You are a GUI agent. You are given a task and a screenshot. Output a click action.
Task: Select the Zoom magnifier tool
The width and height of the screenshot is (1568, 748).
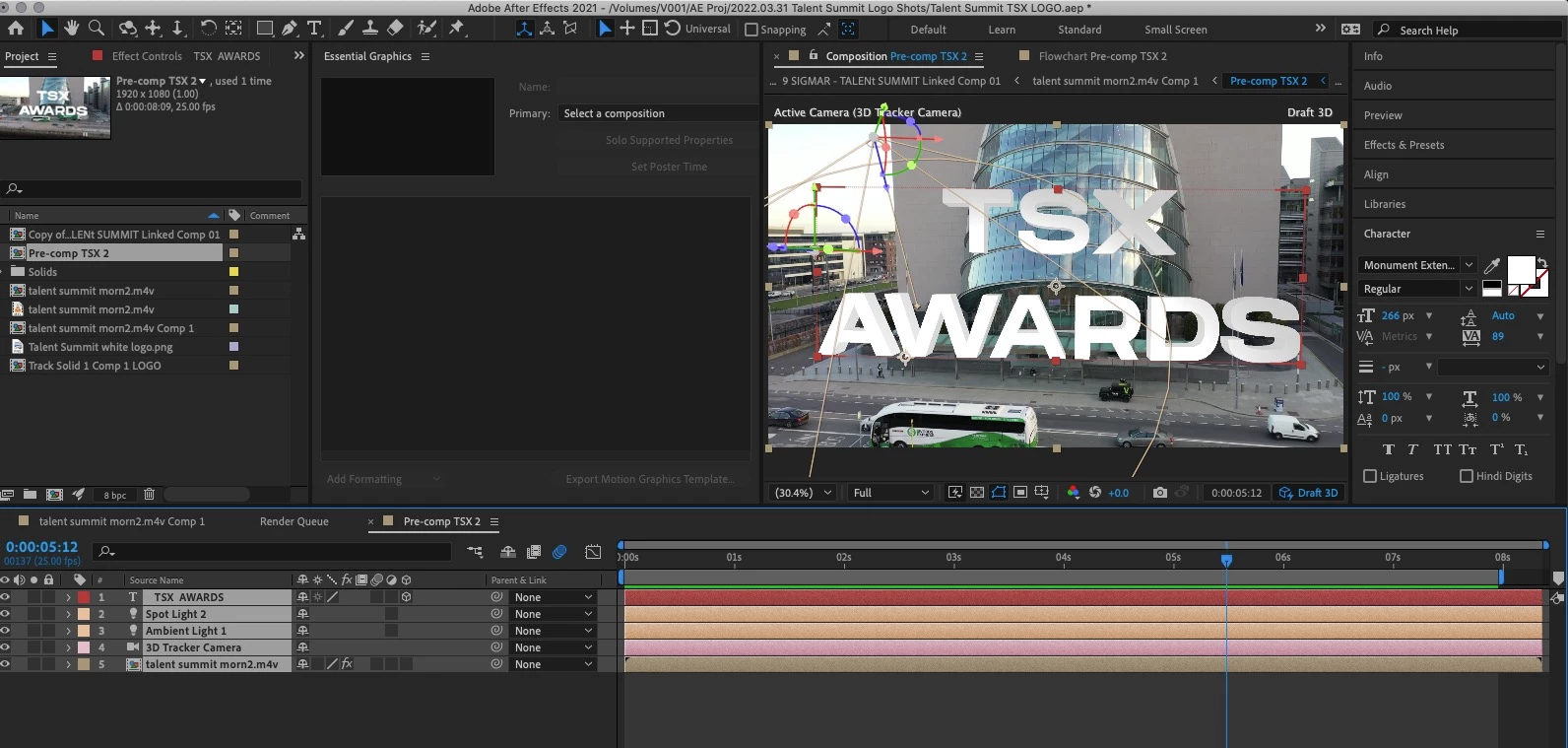pos(97,28)
